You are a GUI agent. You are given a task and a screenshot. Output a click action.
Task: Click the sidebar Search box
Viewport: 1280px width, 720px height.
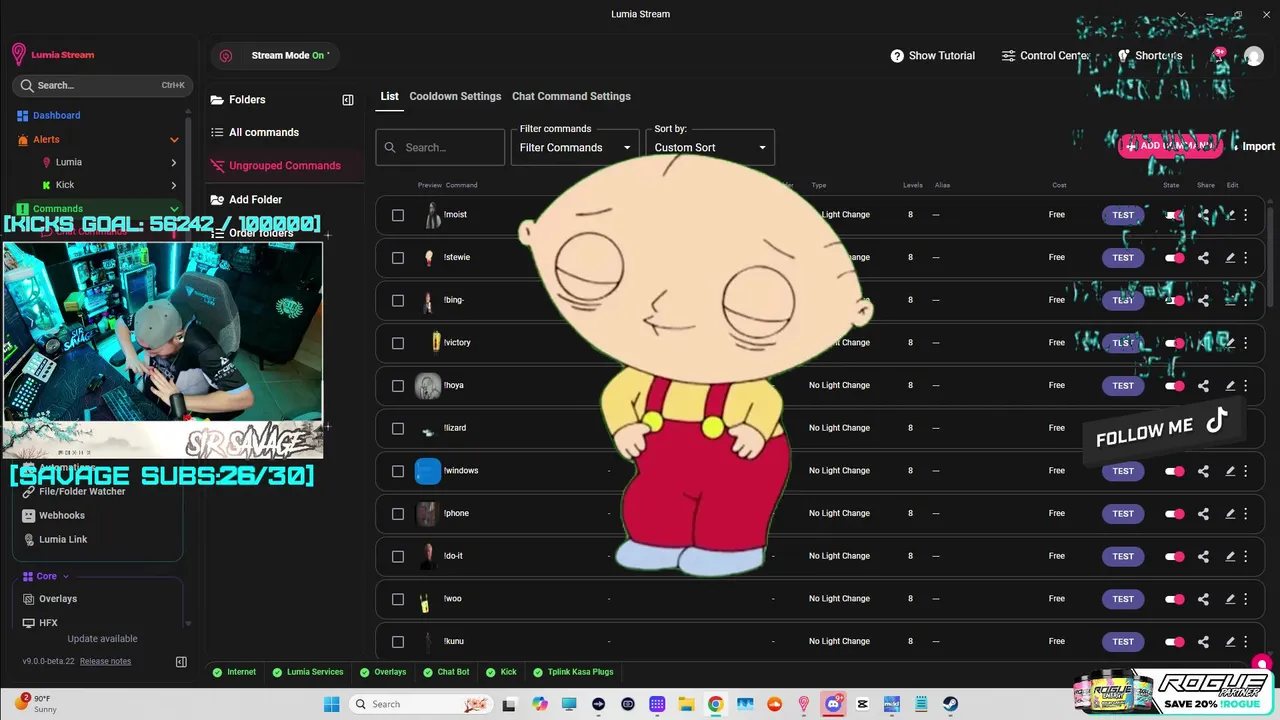[102, 85]
